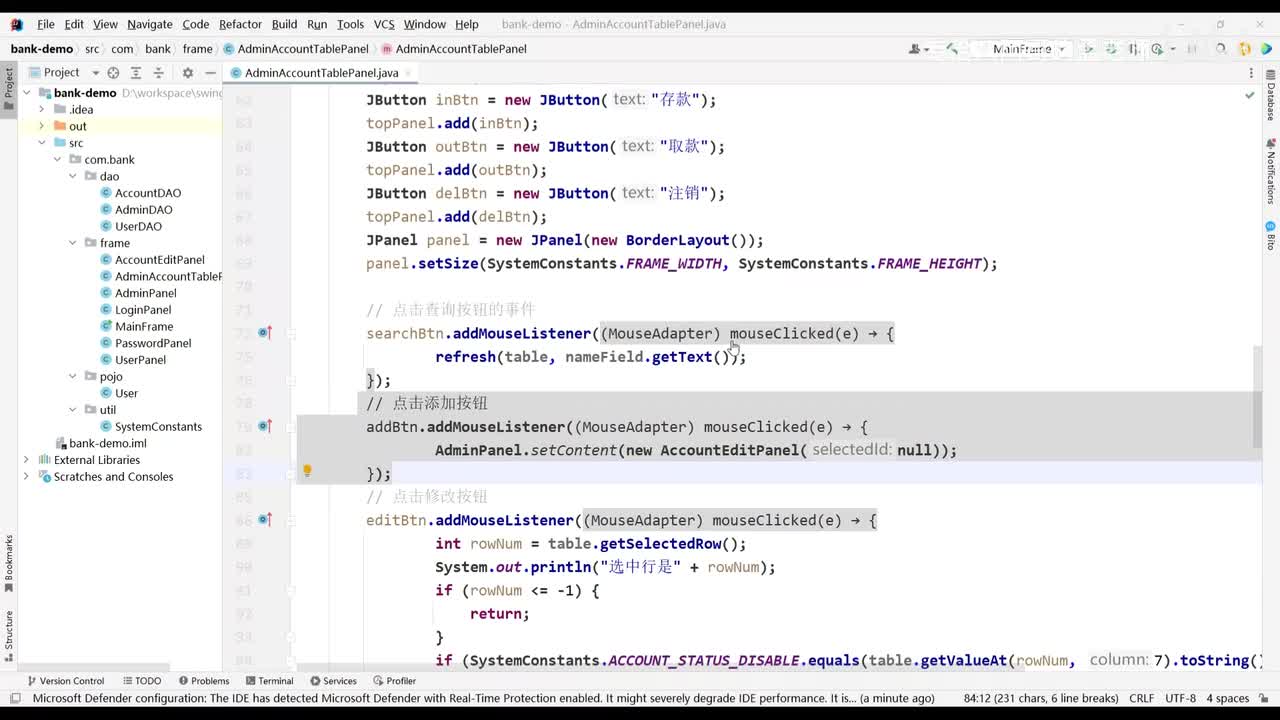Click gutter override icon beside editBtn line
The width and height of the screenshot is (1280, 720).
pos(265,520)
